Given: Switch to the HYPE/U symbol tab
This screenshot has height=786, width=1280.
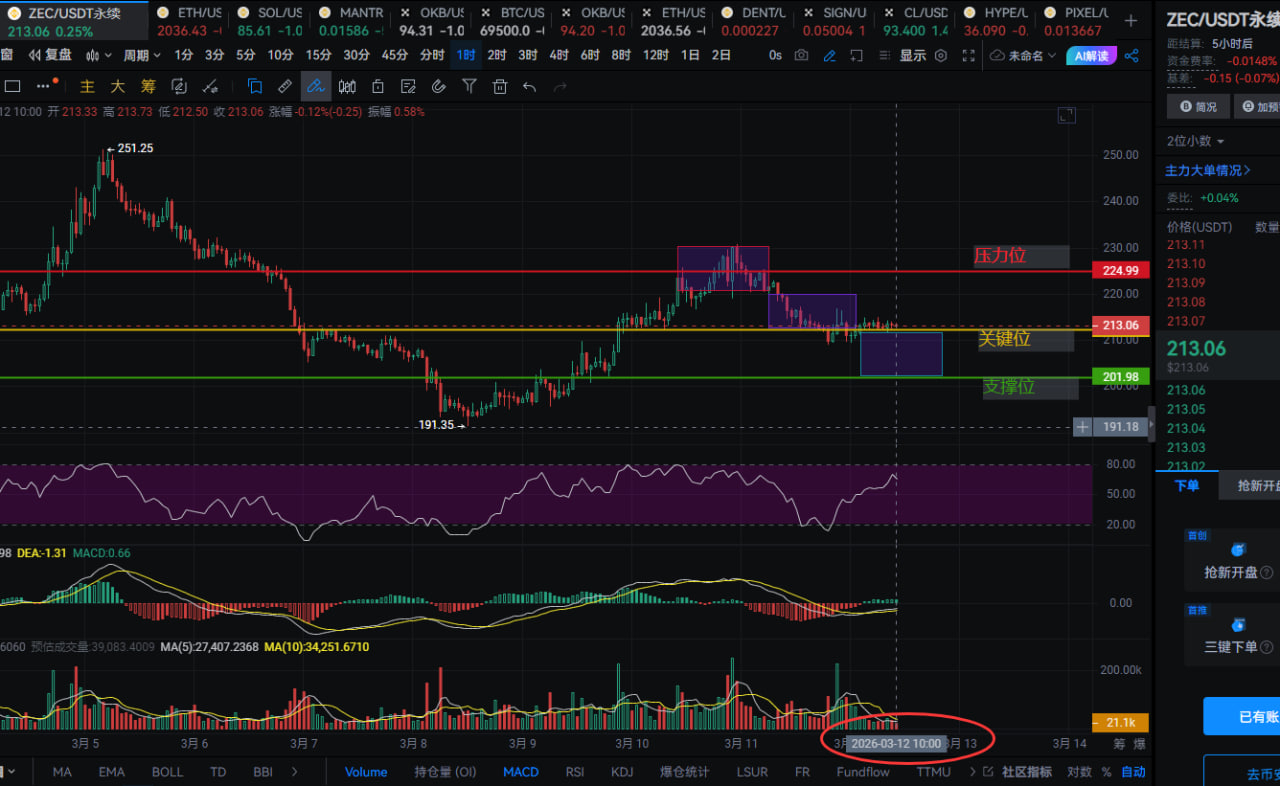Looking at the screenshot, I should click(x=994, y=20).
